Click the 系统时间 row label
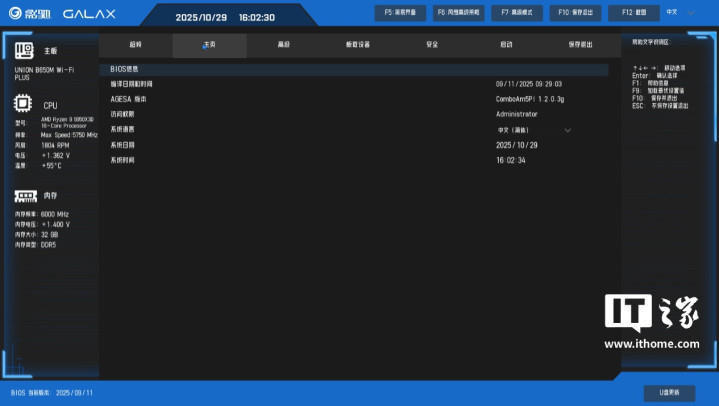 click(122, 160)
